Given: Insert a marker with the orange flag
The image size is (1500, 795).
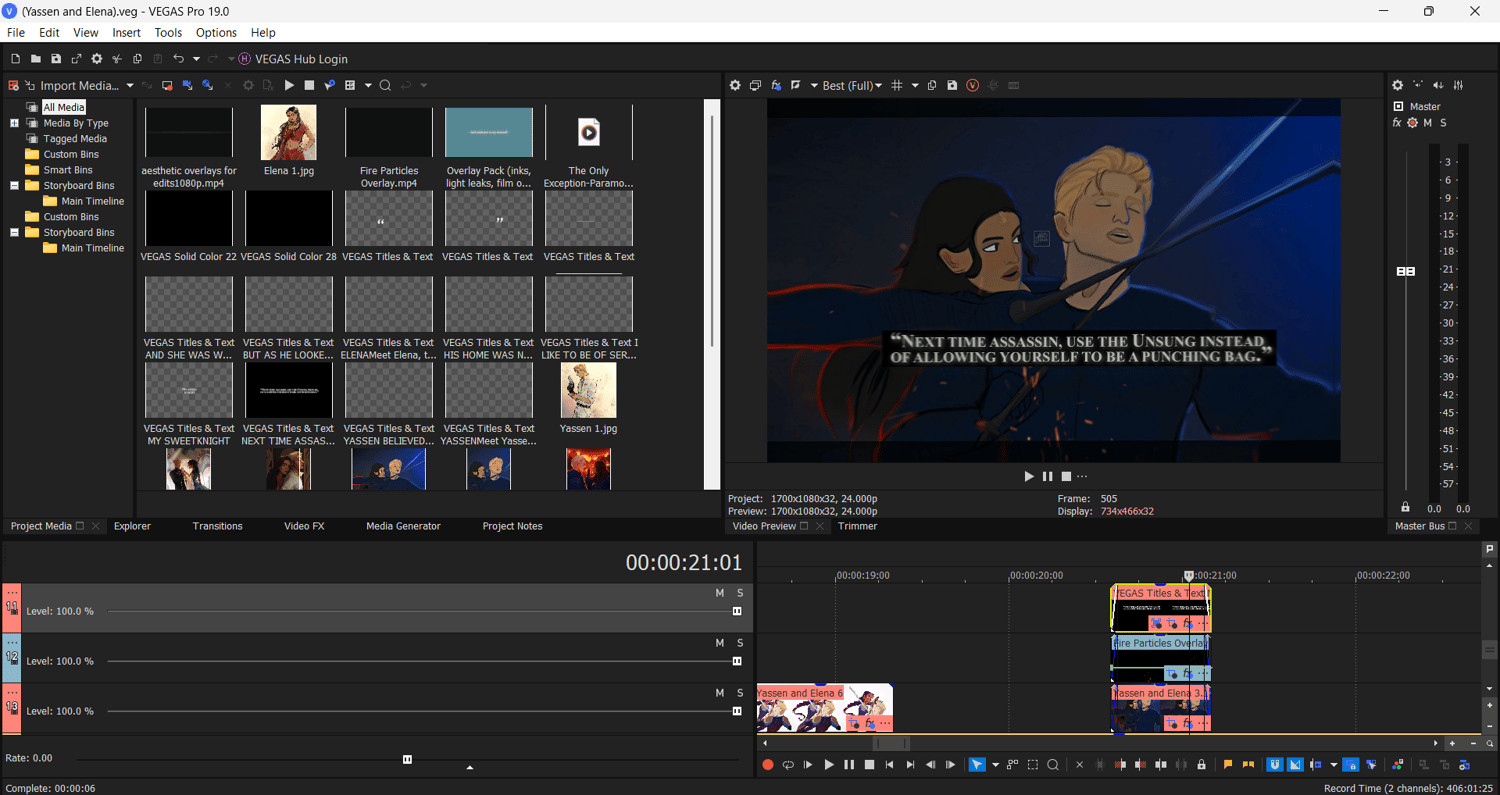Looking at the screenshot, I should [x=1228, y=765].
